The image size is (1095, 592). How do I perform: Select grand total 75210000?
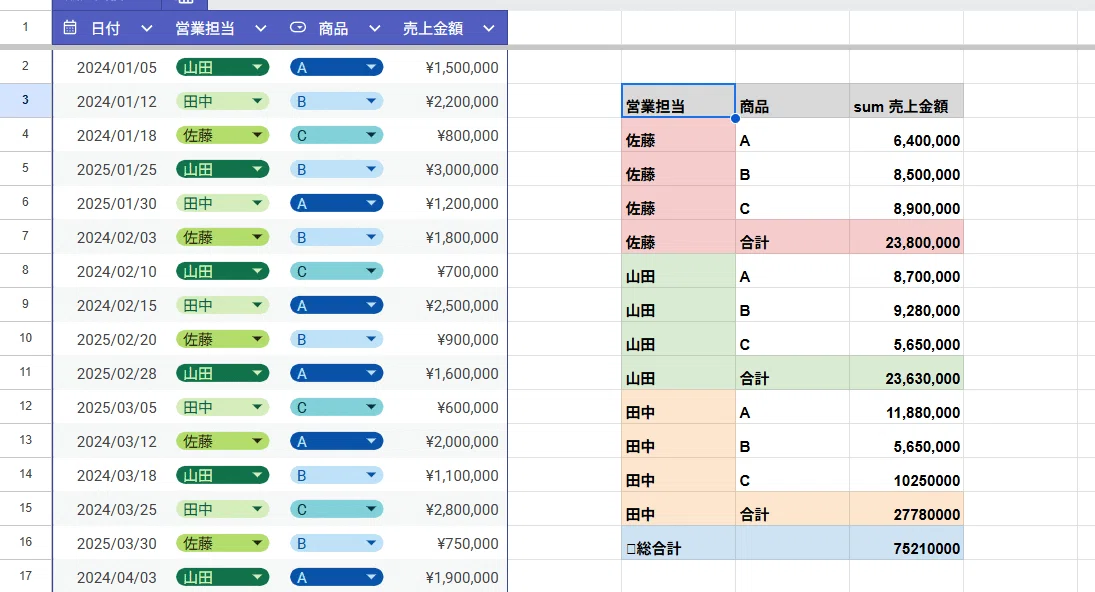click(x=906, y=543)
